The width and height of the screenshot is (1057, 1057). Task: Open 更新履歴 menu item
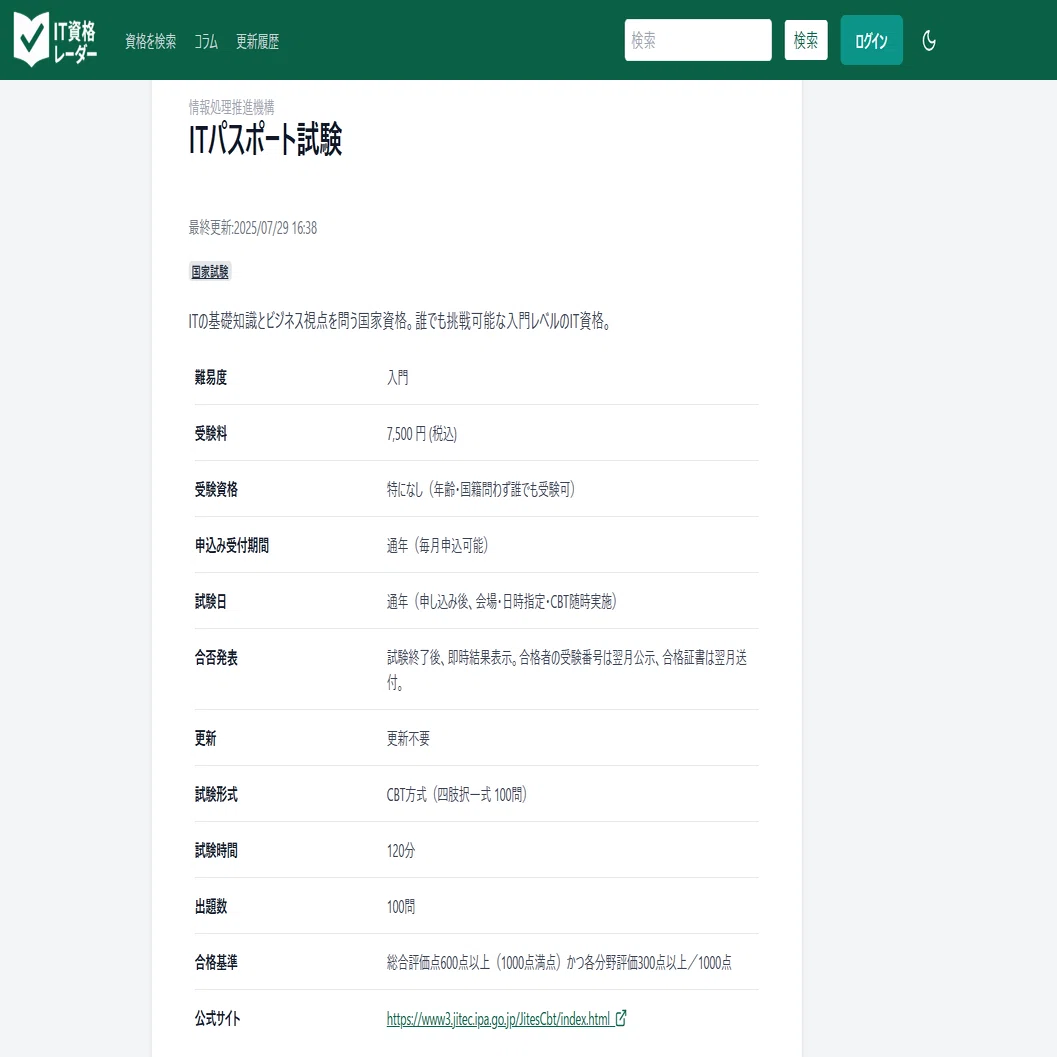click(x=258, y=41)
